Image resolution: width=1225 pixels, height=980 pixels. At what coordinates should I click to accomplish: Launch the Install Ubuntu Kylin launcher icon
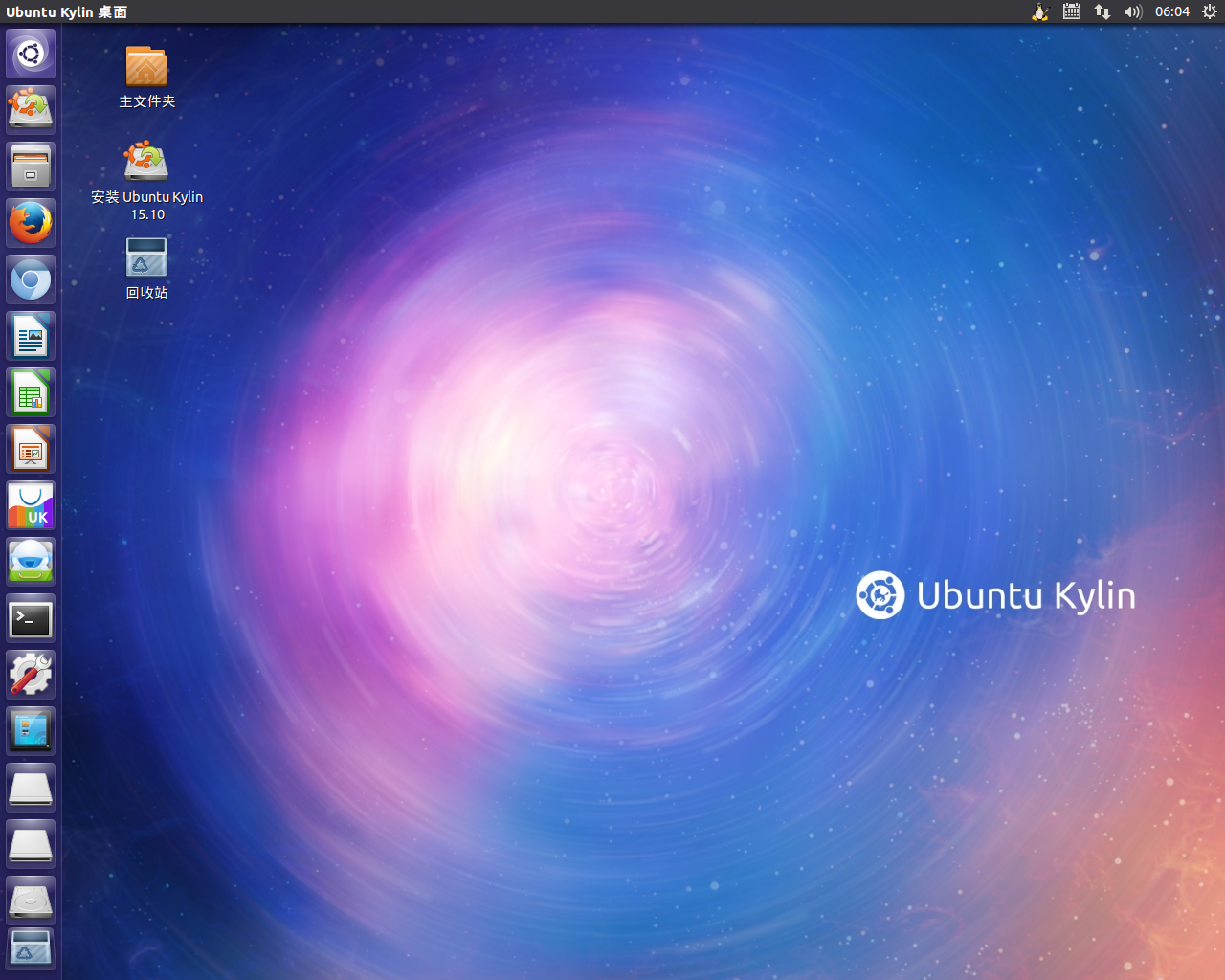(31, 109)
